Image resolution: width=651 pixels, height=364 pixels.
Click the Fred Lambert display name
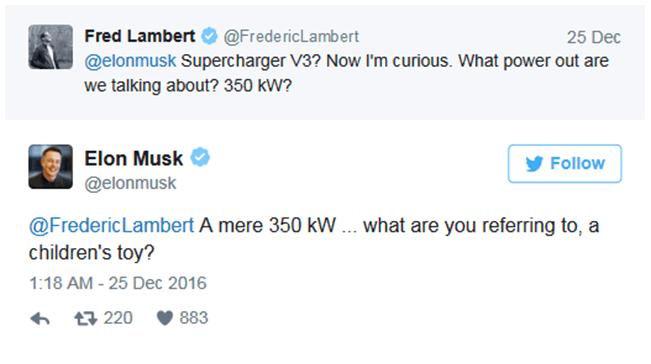point(140,36)
